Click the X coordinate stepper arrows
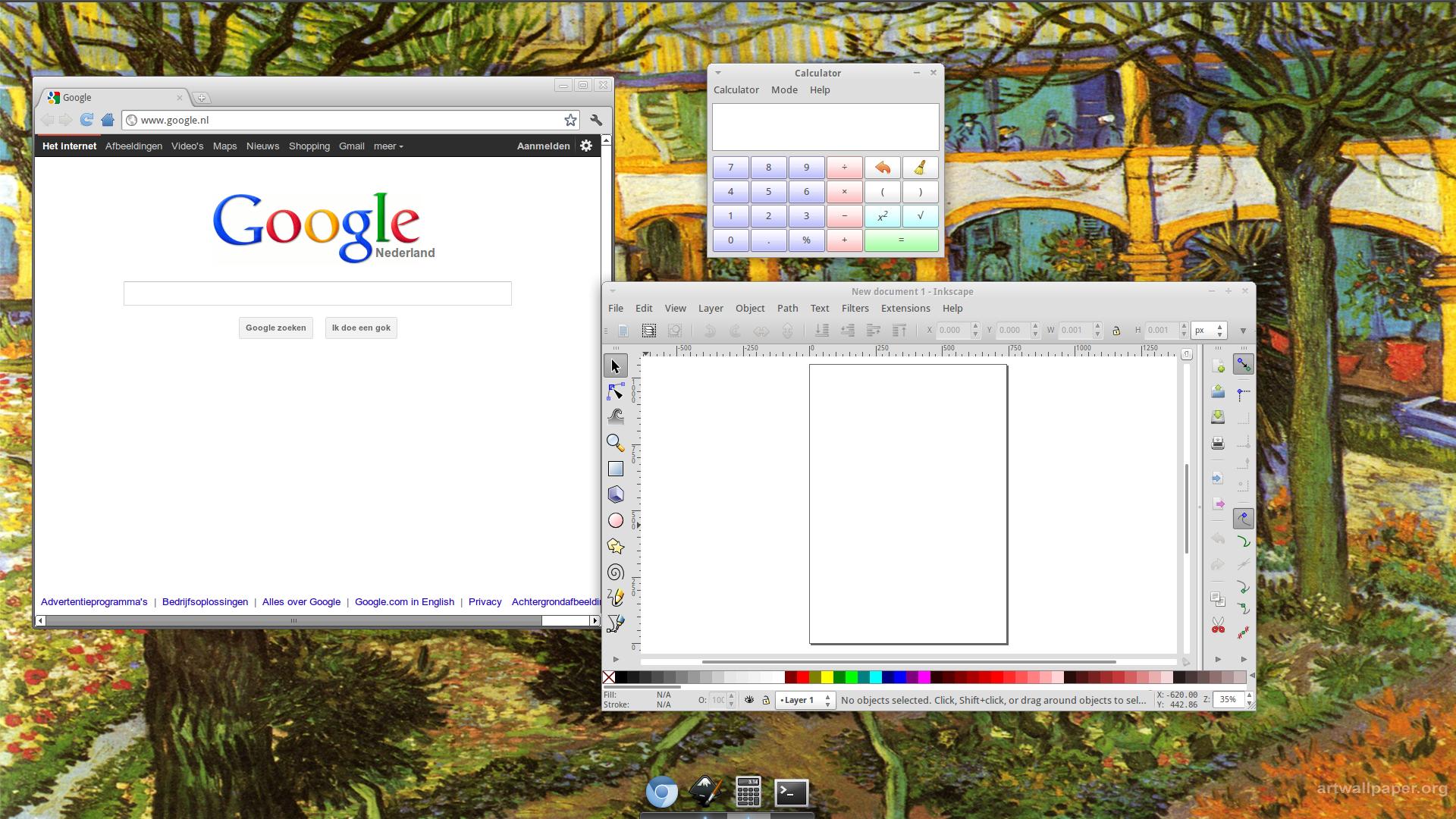 [975, 331]
